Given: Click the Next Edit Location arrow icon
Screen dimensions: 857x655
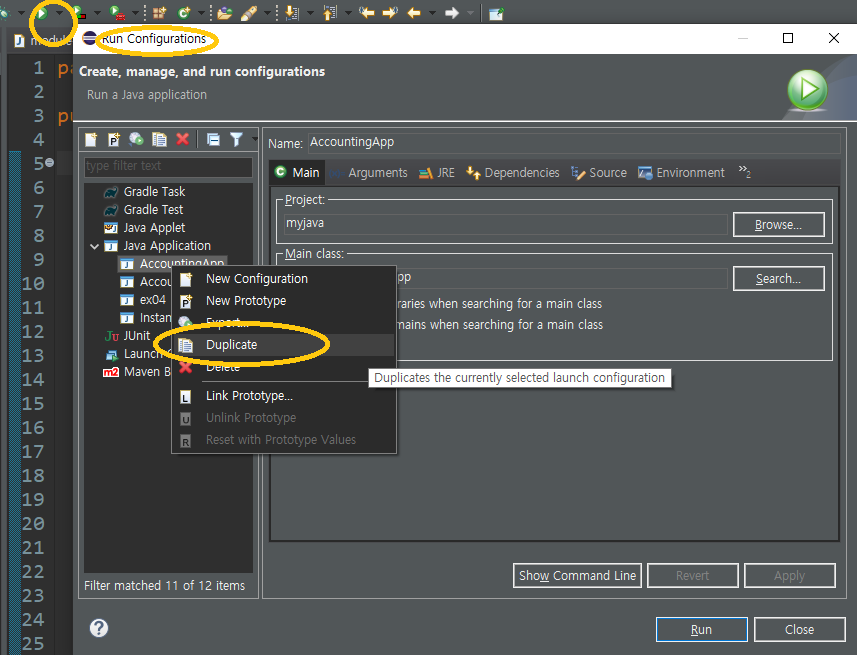Looking at the screenshot, I should coord(390,13).
